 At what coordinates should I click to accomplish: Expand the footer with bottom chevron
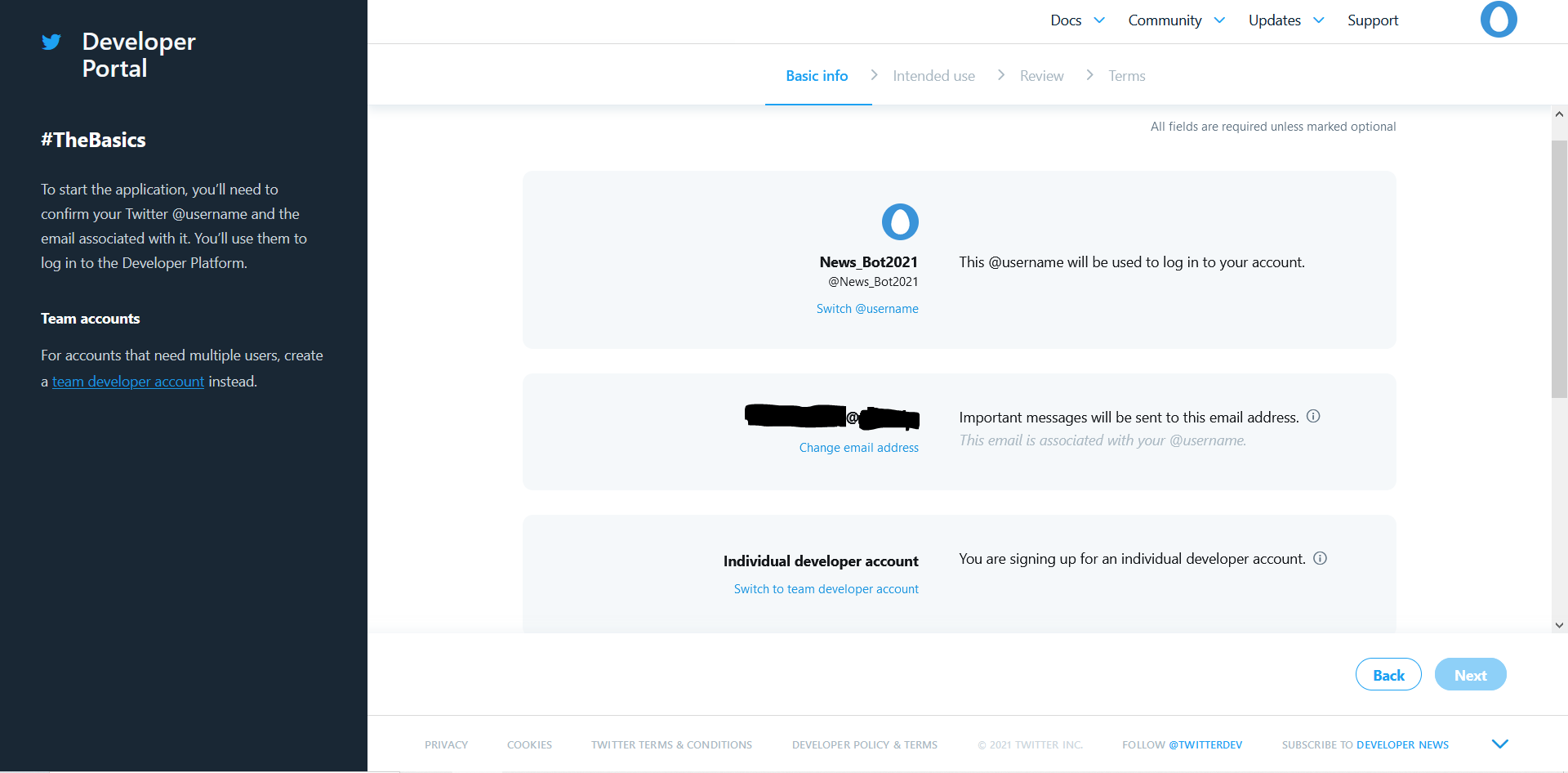pos(1499,744)
